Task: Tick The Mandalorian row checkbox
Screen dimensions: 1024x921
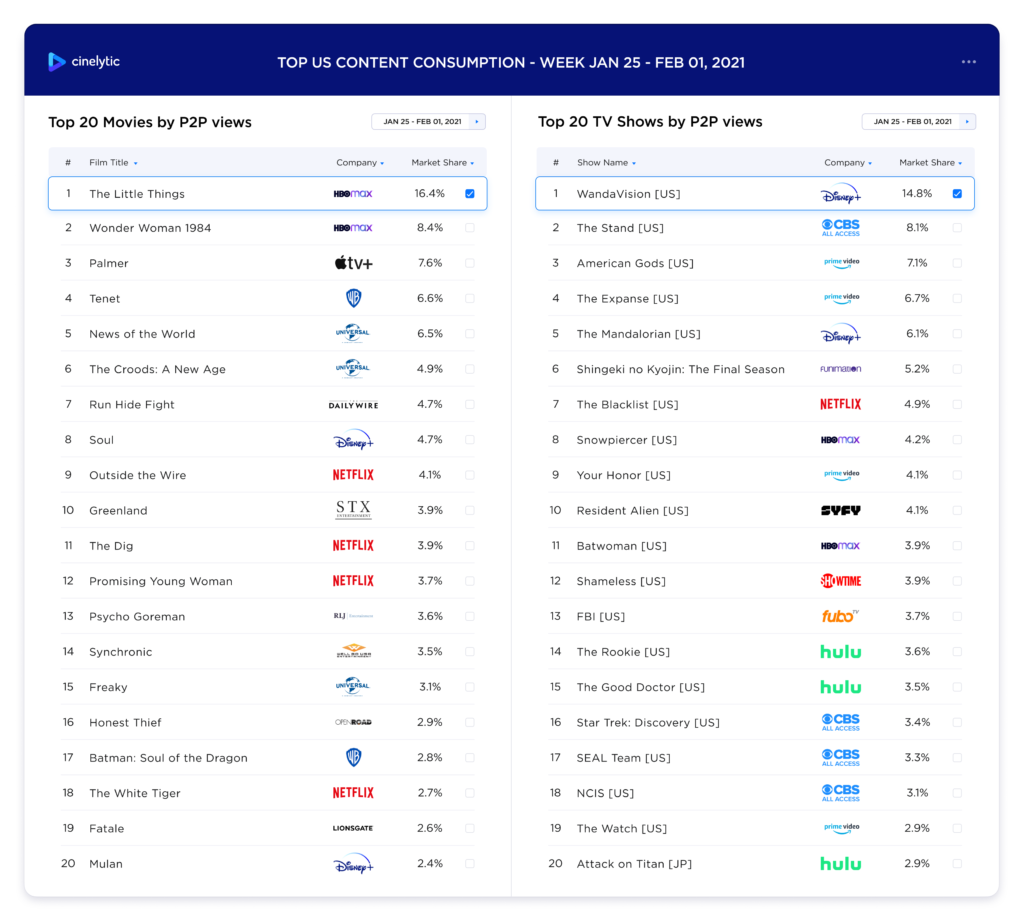Action: coord(957,334)
